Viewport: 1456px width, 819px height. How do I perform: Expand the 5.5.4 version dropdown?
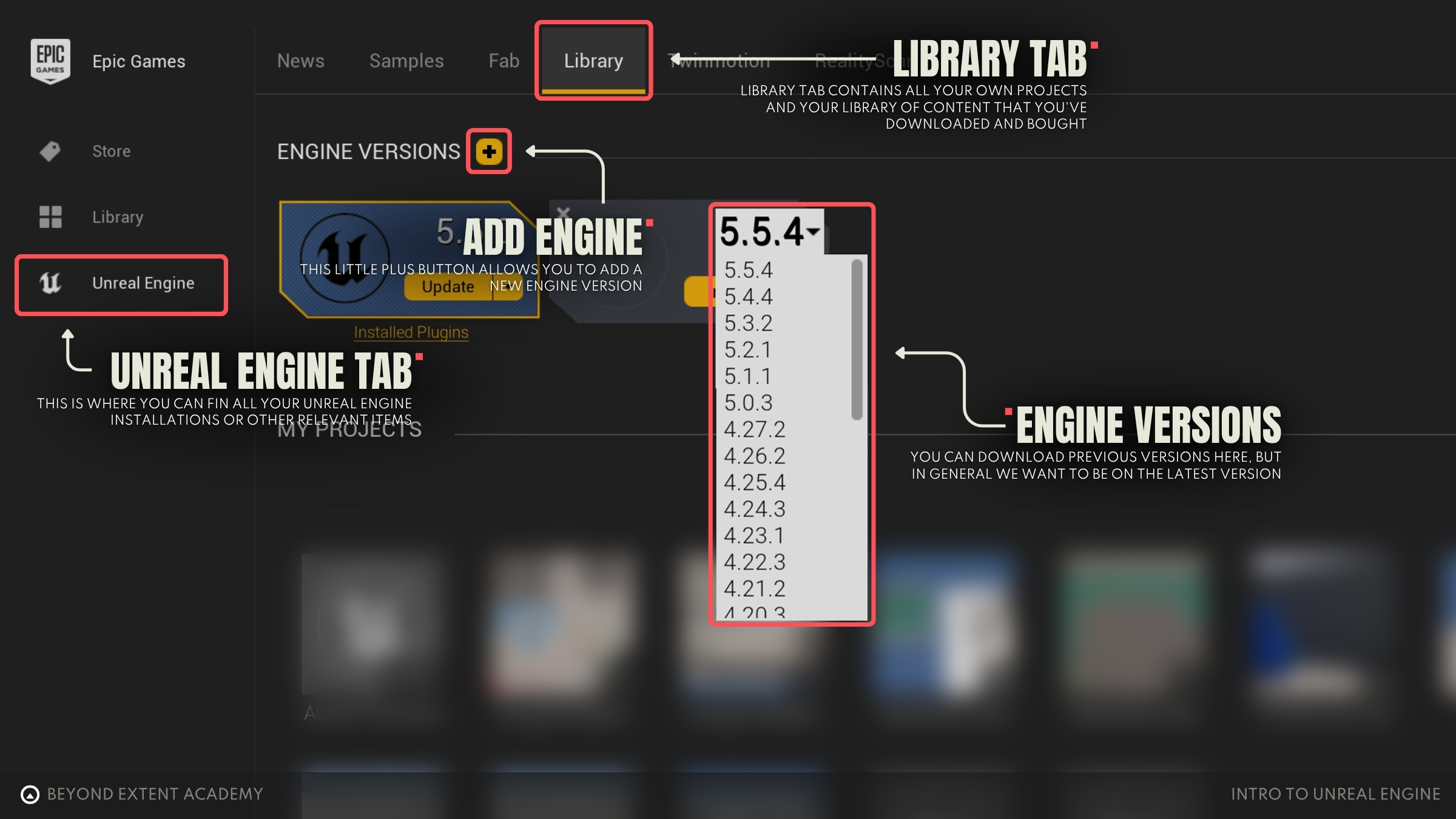[x=769, y=232]
